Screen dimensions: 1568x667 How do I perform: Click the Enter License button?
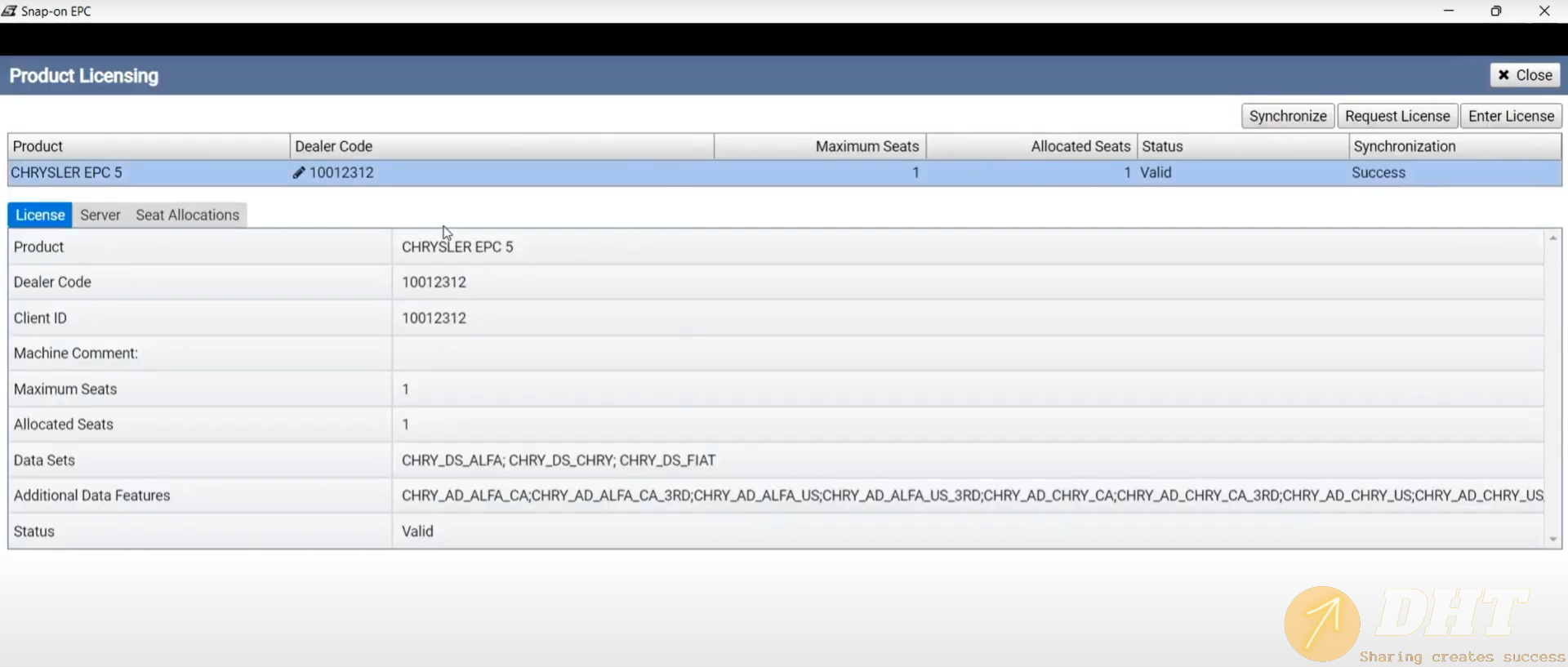click(1511, 116)
